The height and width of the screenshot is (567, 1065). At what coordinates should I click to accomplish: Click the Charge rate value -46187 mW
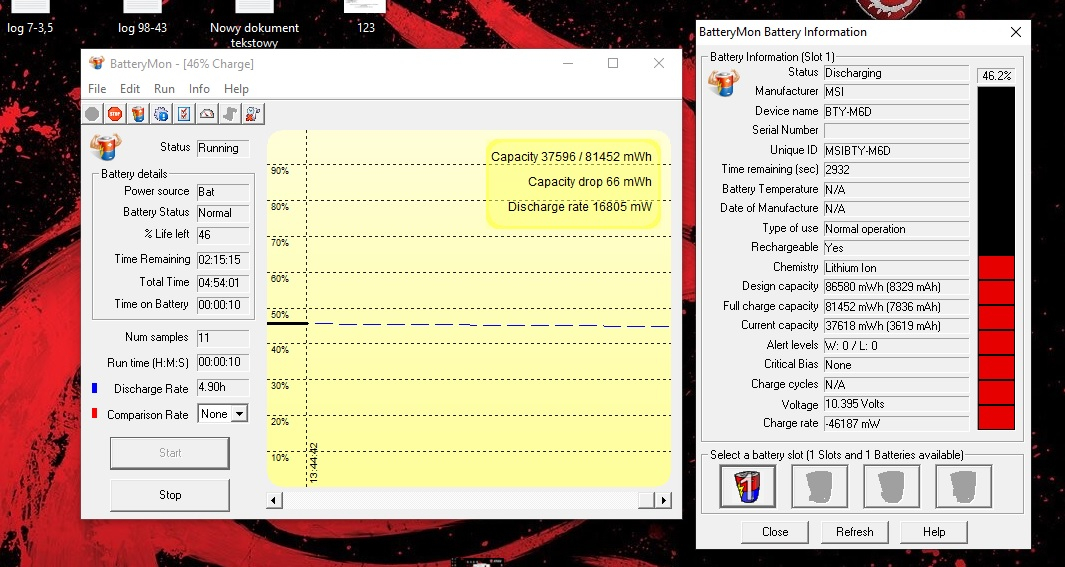(x=896, y=424)
